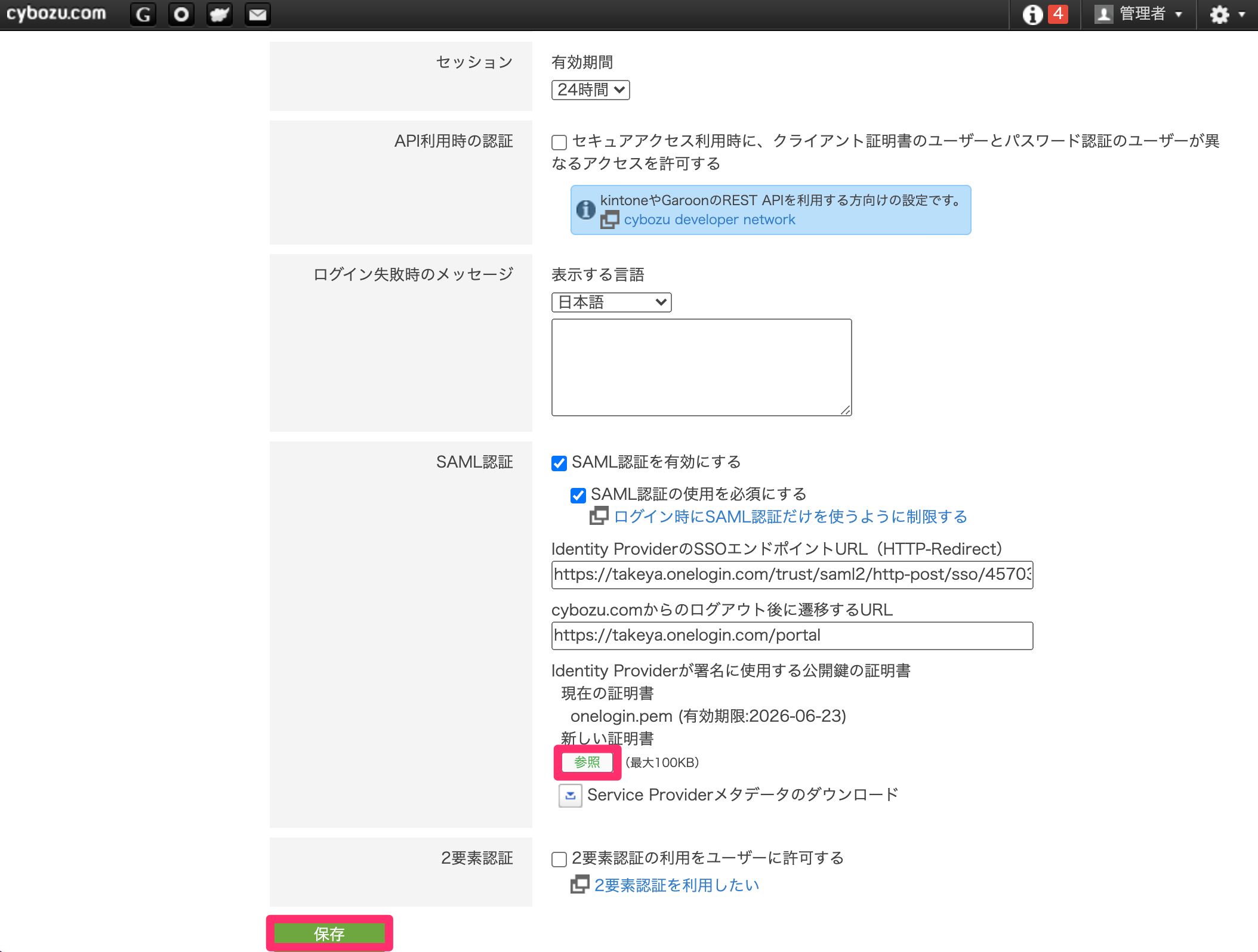Click the notification count badge 4

(x=1057, y=13)
